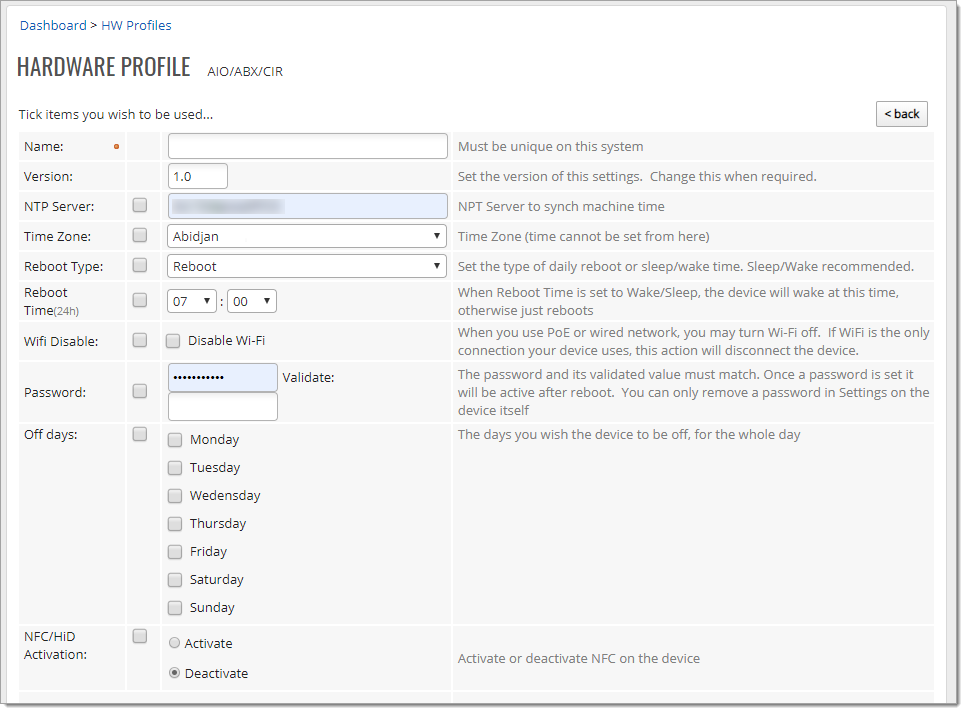Image resolution: width=965 pixels, height=712 pixels.
Task: Open the reboot minute dropdown showing 00
Action: [x=252, y=301]
